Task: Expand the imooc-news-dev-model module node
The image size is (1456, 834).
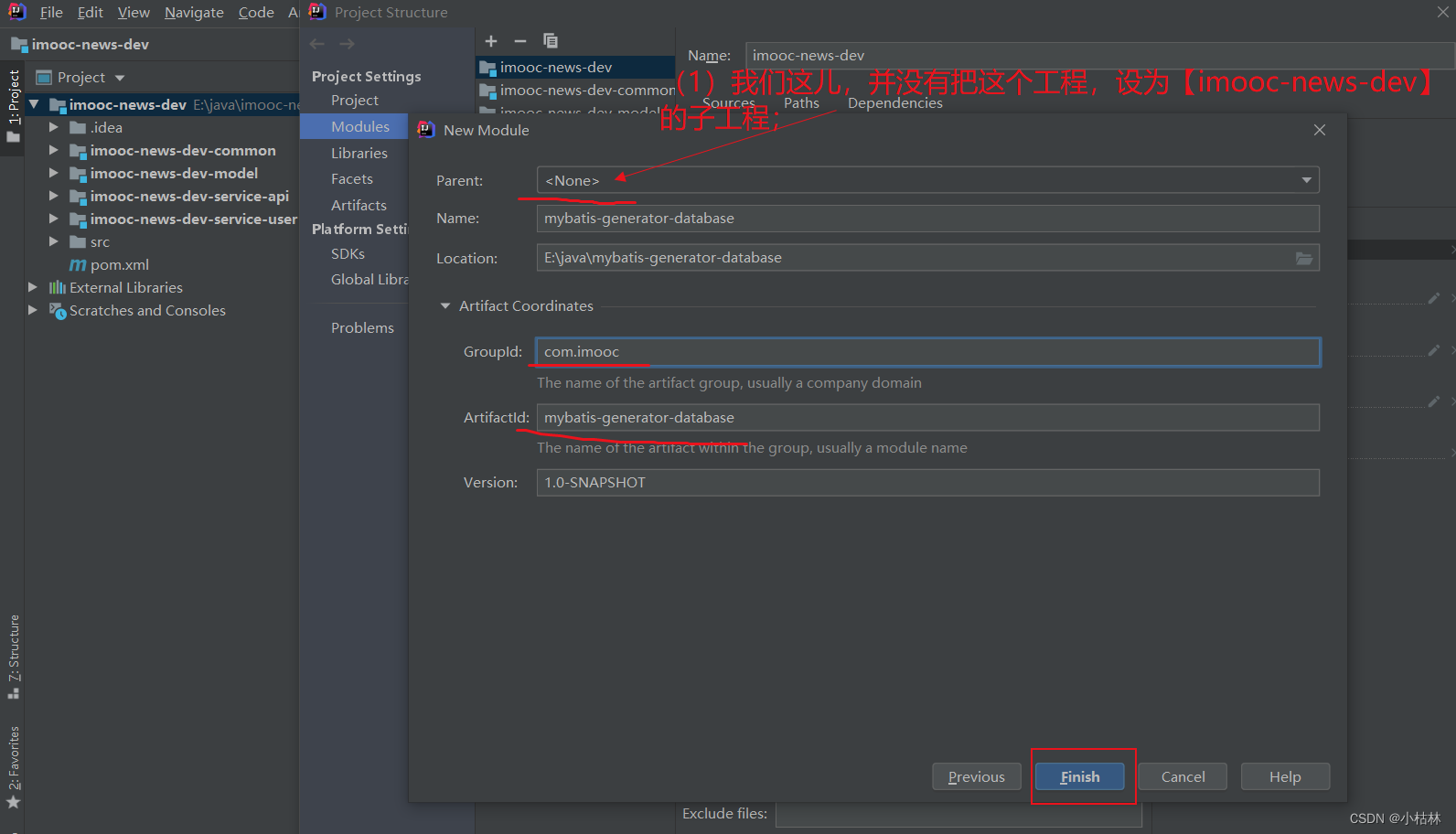Action: click(54, 173)
